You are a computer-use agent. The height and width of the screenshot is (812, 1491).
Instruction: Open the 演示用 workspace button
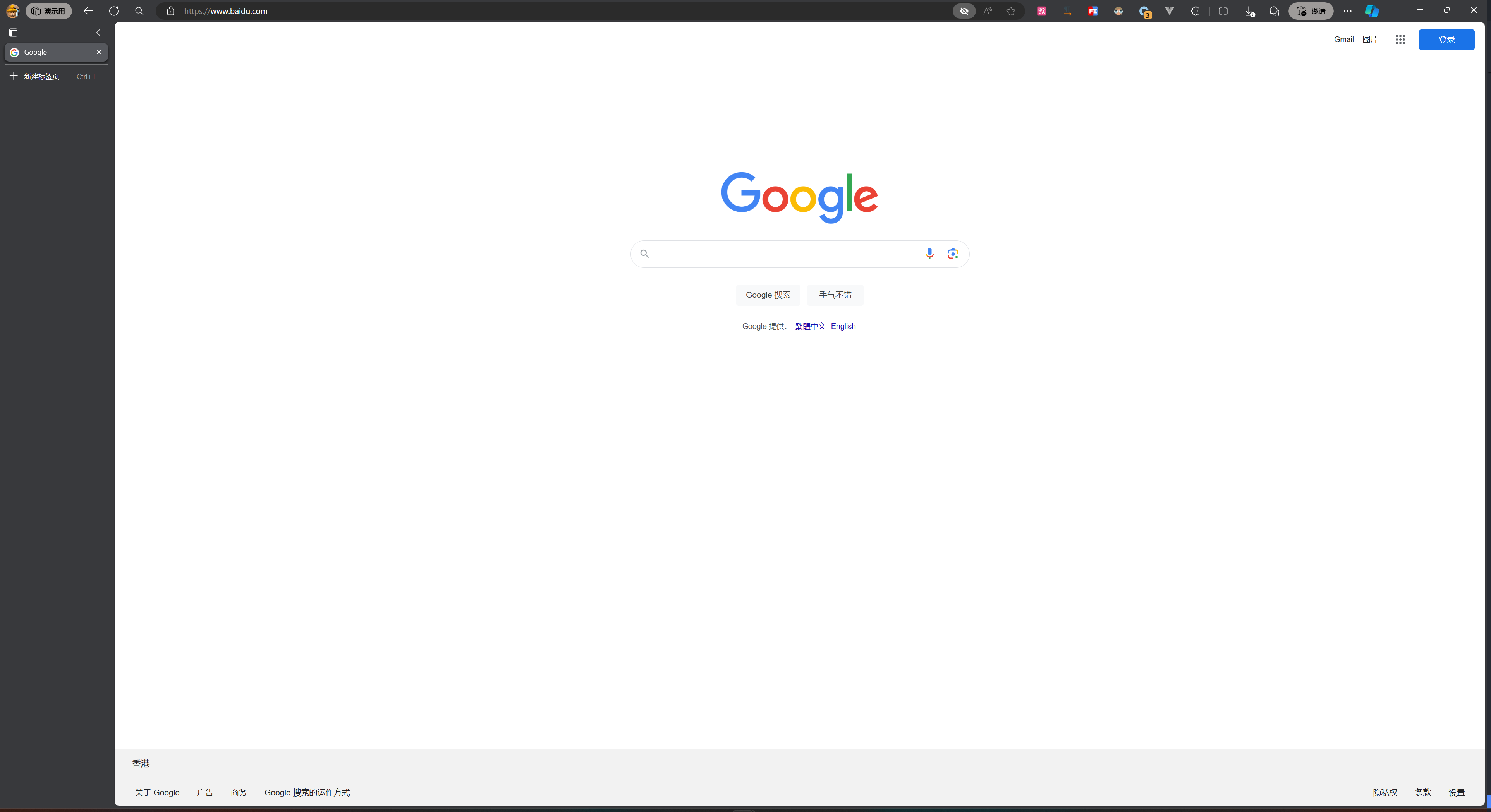point(49,11)
